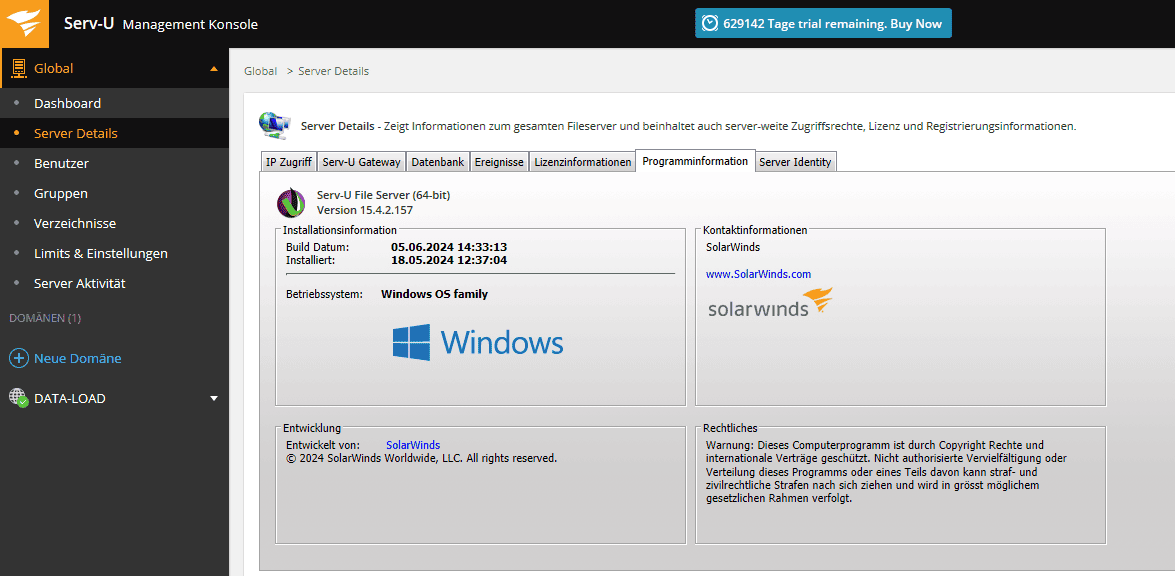
Task: Open the Serv-U Gateway tab
Action: [x=362, y=162]
